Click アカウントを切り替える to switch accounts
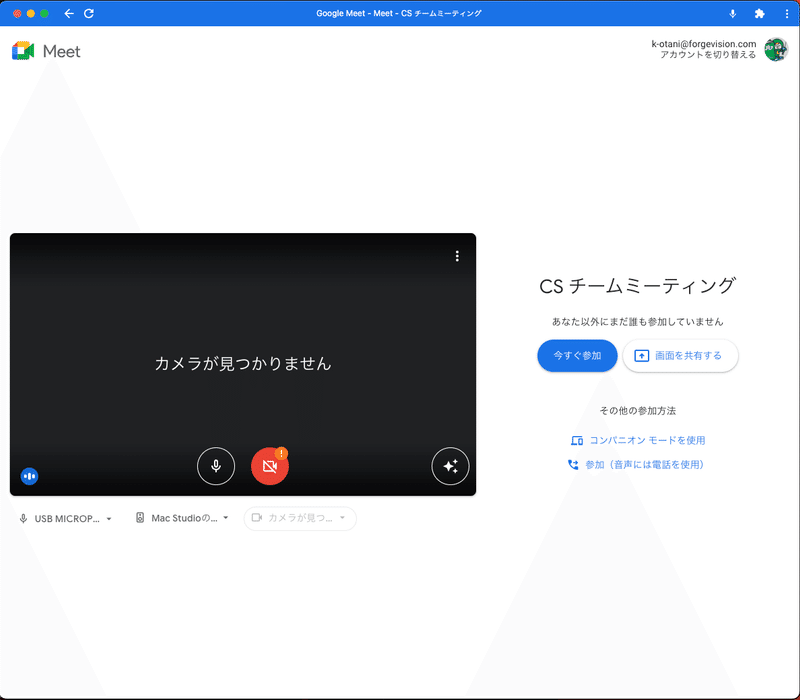800x700 pixels. pos(708,55)
